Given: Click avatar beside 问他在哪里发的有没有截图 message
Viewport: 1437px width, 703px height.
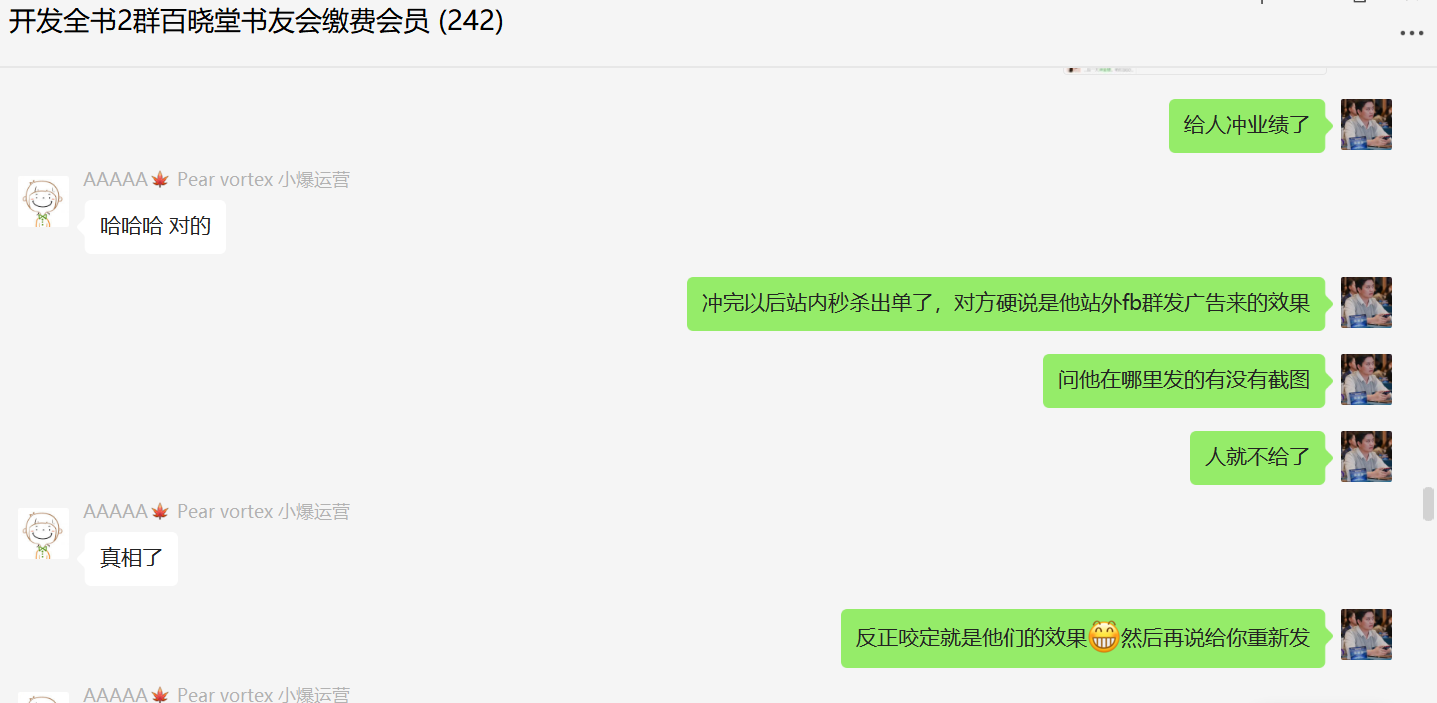Looking at the screenshot, I should (x=1366, y=380).
